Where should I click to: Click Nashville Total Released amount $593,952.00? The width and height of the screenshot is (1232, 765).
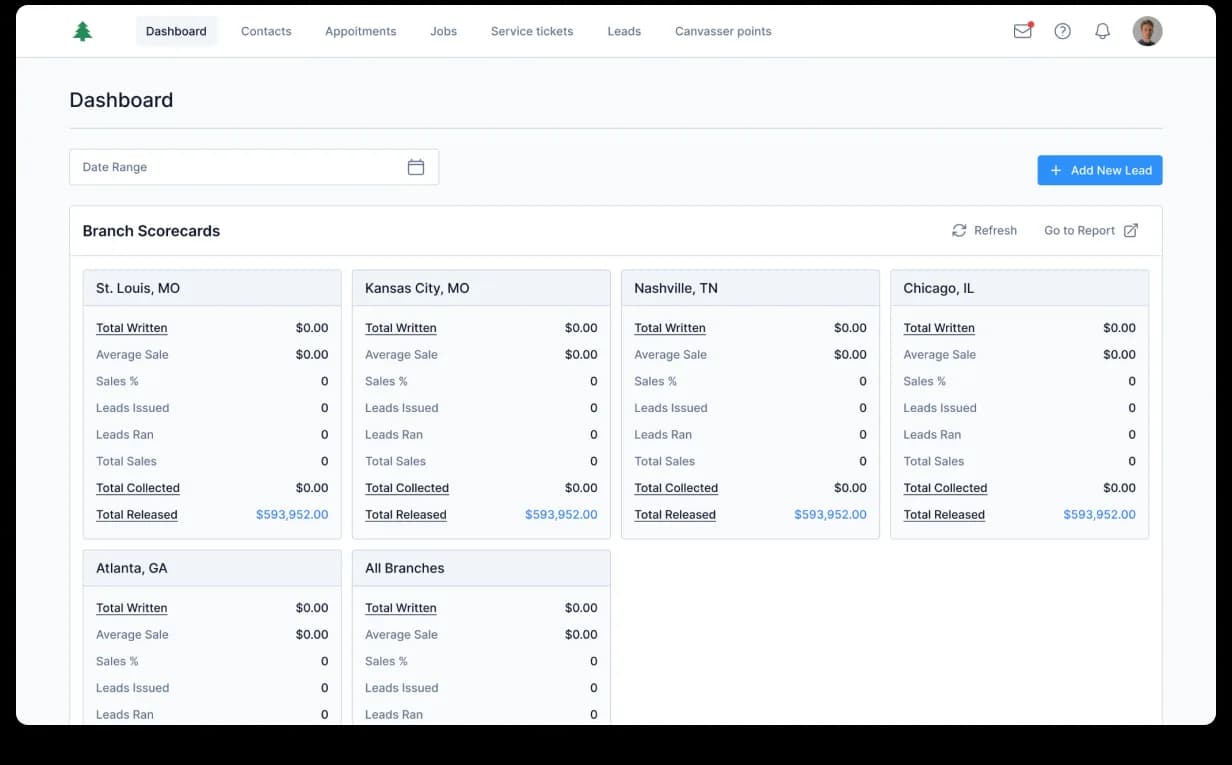coord(830,515)
